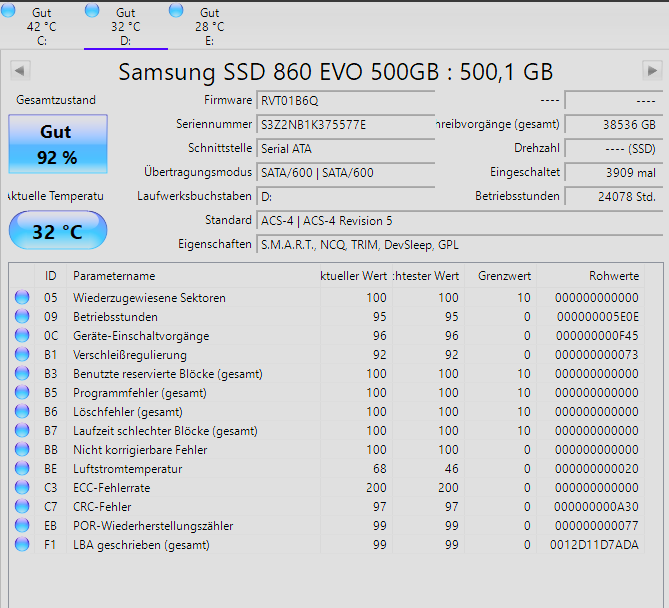Click status orb for CRC-Fehler row

tap(22, 506)
